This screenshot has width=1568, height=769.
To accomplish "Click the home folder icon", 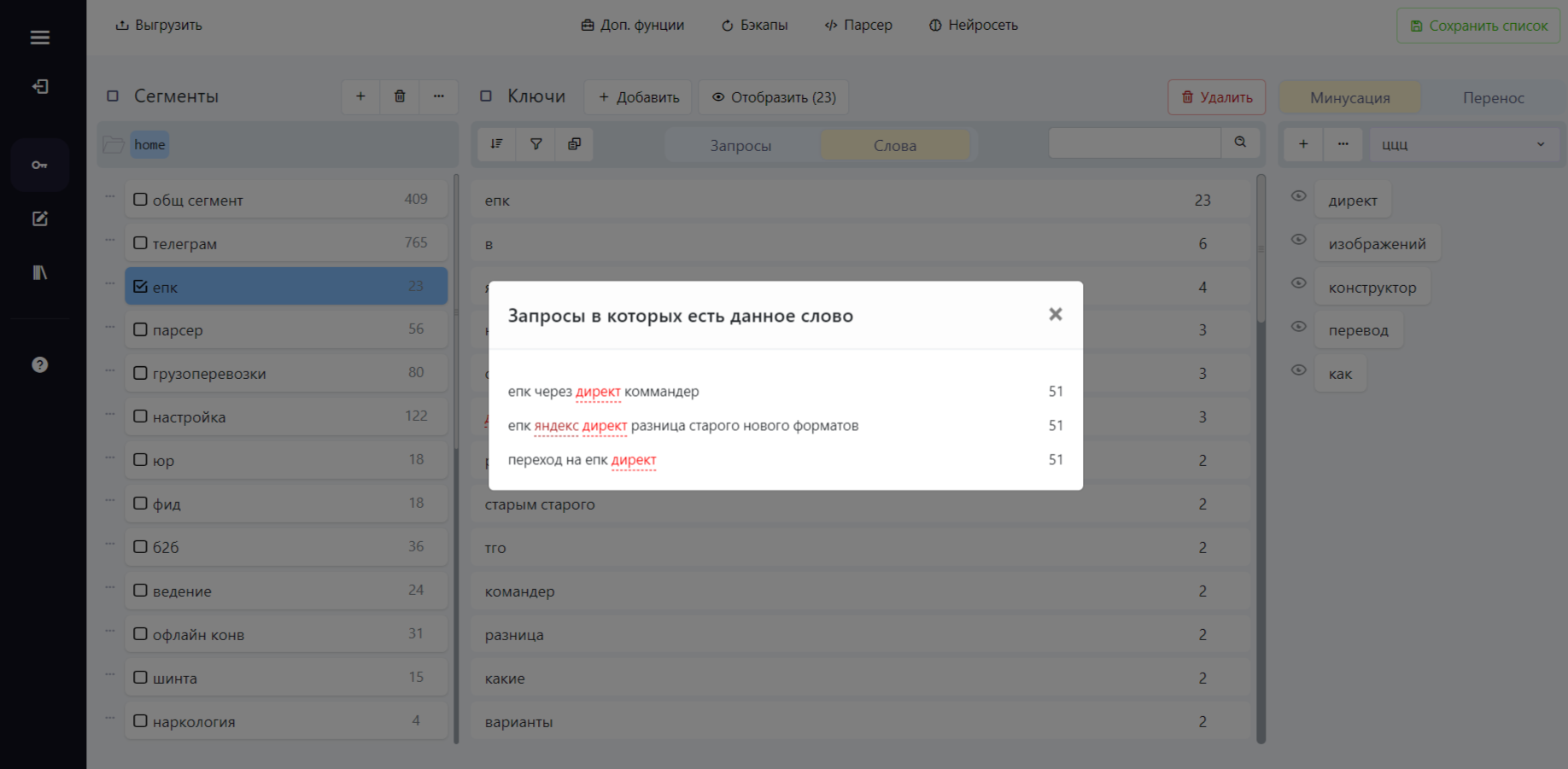I will coord(114,144).
